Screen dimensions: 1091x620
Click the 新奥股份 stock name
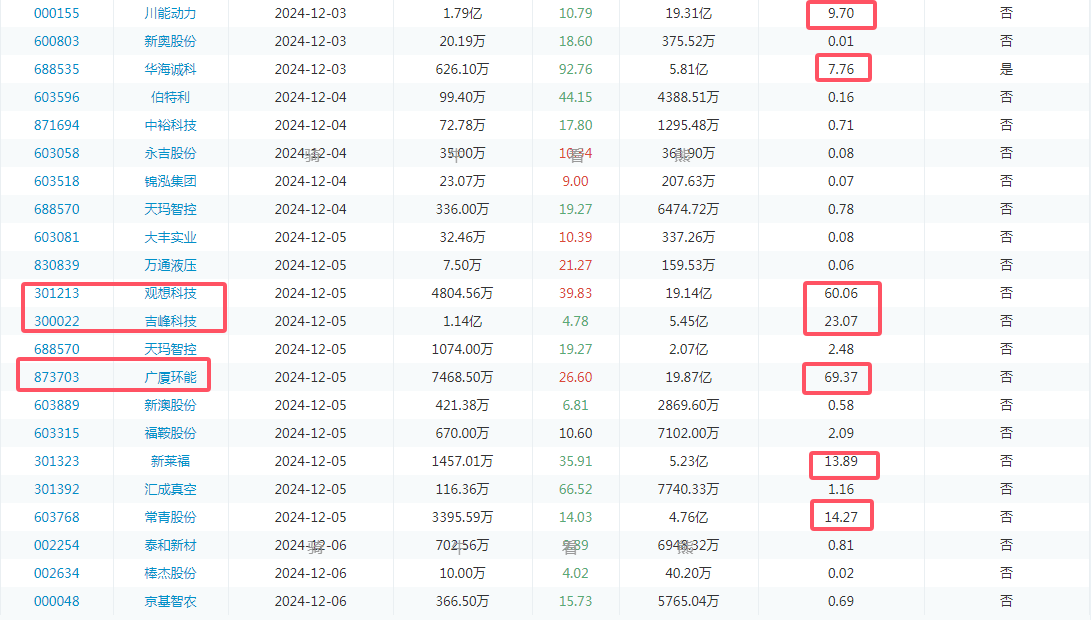[x=170, y=41]
